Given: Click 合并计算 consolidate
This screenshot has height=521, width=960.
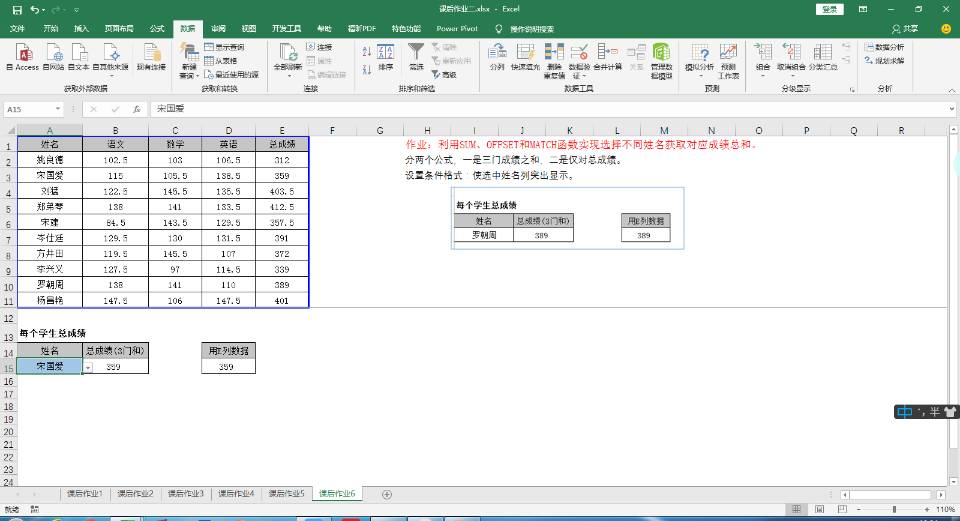Looking at the screenshot, I should 608,57.
